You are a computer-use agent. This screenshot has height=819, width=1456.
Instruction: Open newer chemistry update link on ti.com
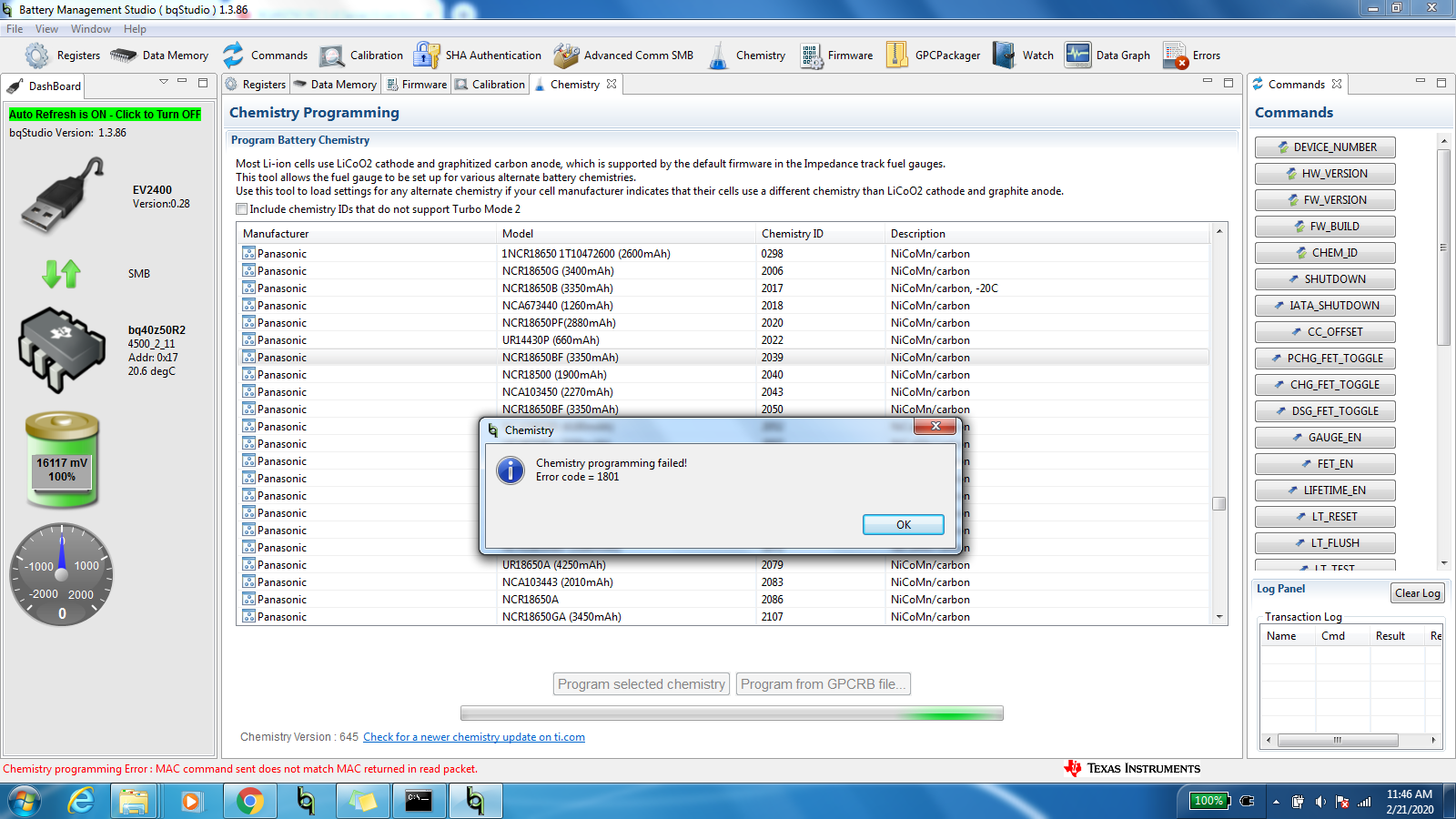pyautogui.click(x=474, y=737)
